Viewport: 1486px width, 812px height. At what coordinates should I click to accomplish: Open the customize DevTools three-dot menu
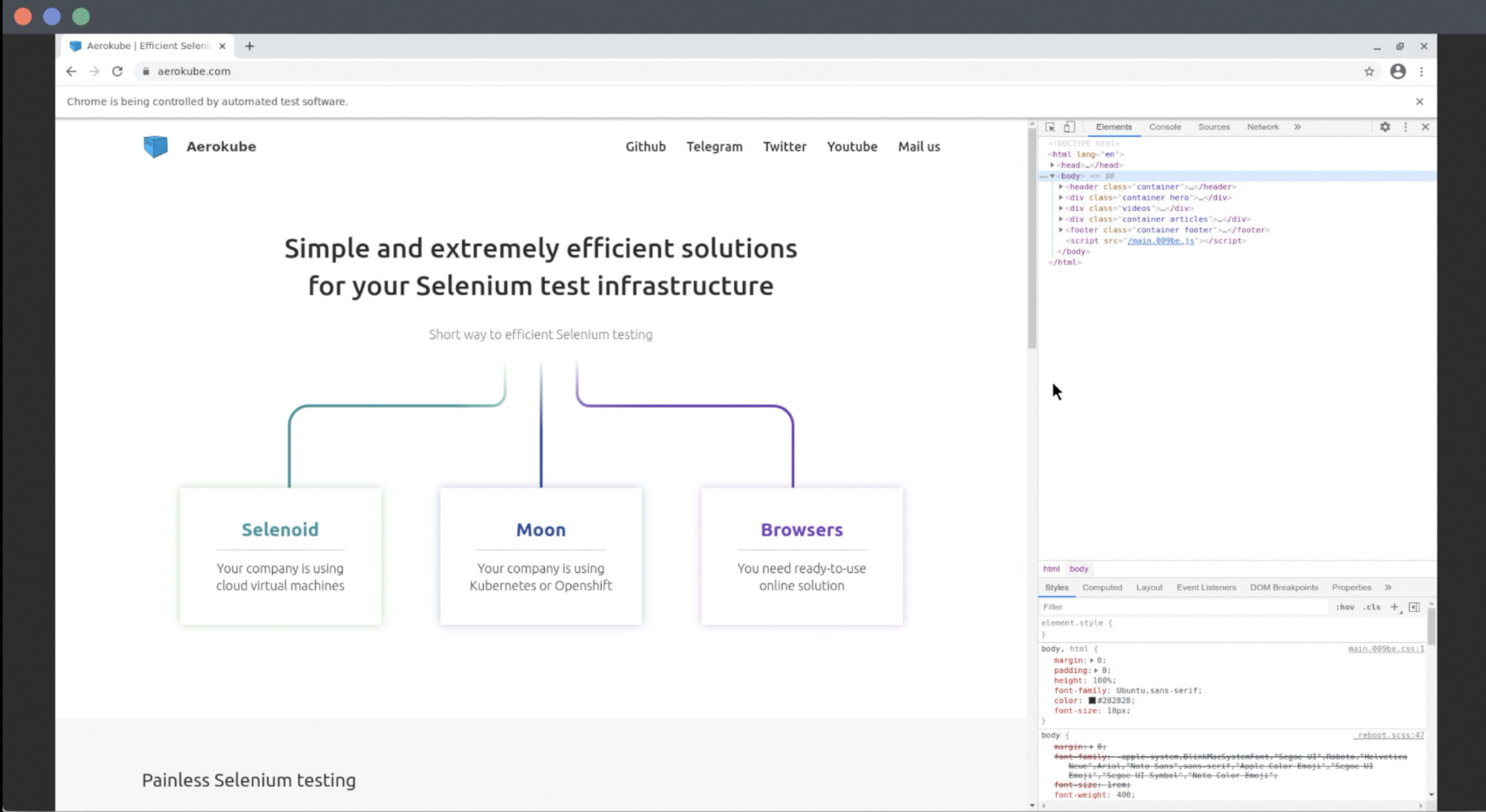point(1405,127)
